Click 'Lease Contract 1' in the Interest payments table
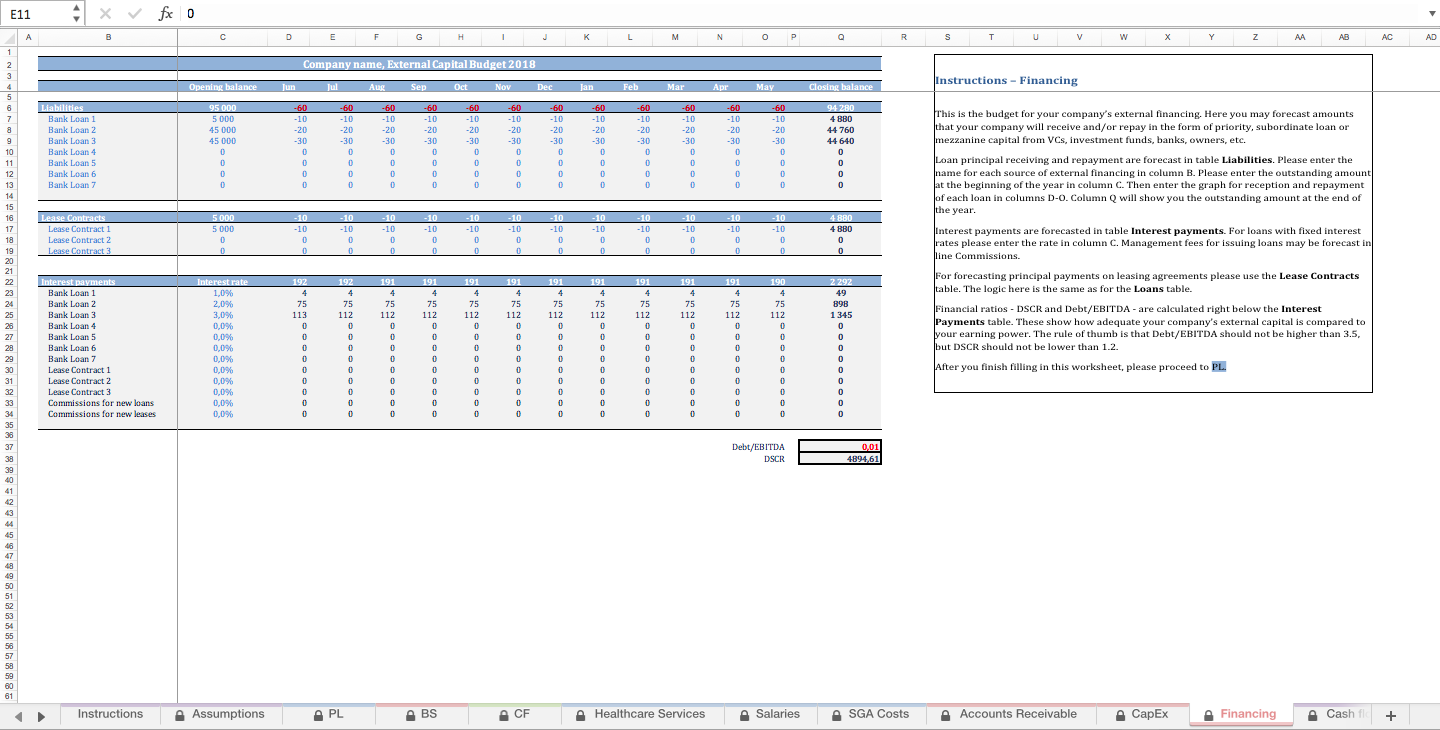 tap(79, 370)
